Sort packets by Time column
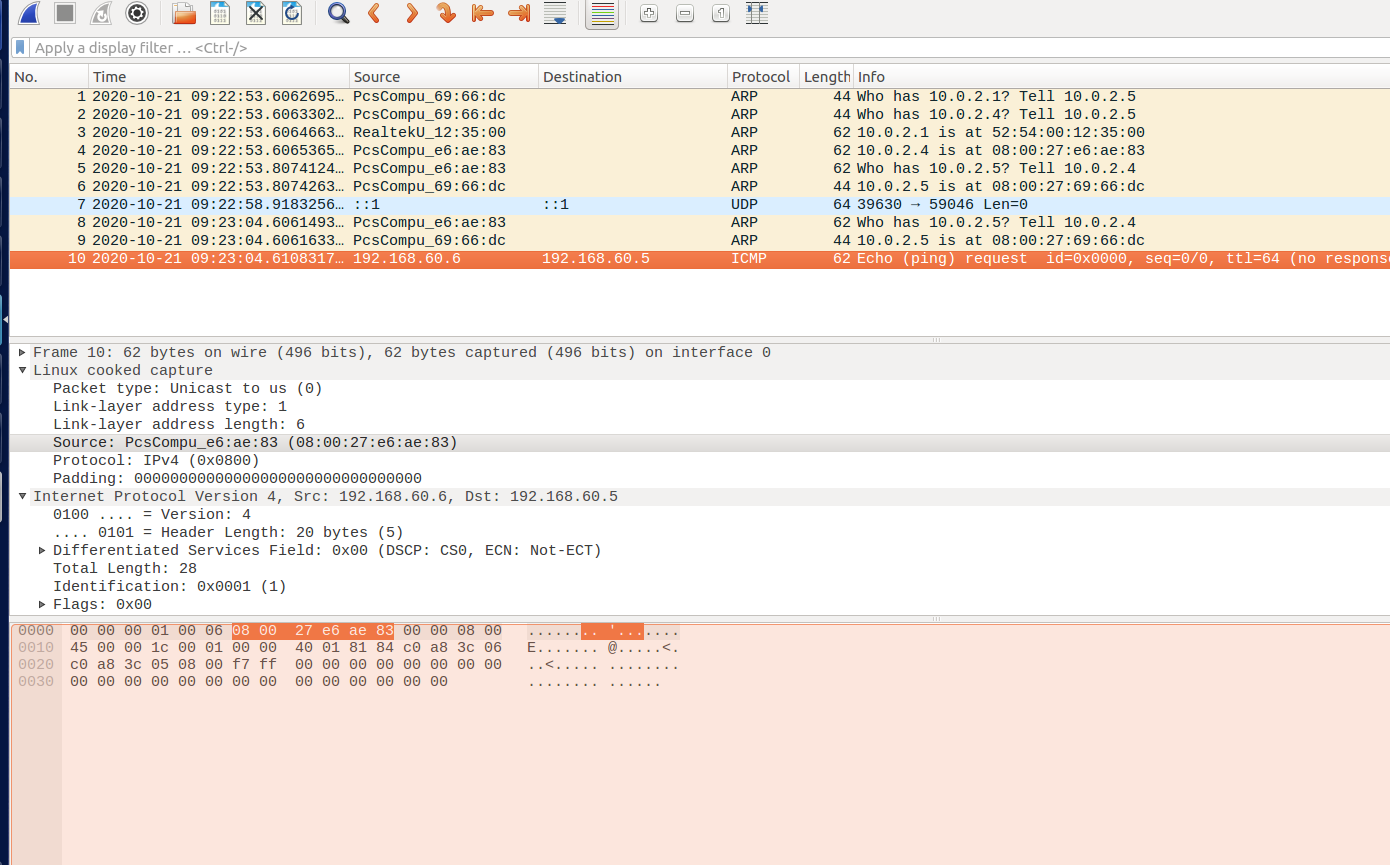1390x865 pixels. pyautogui.click(x=219, y=77)
